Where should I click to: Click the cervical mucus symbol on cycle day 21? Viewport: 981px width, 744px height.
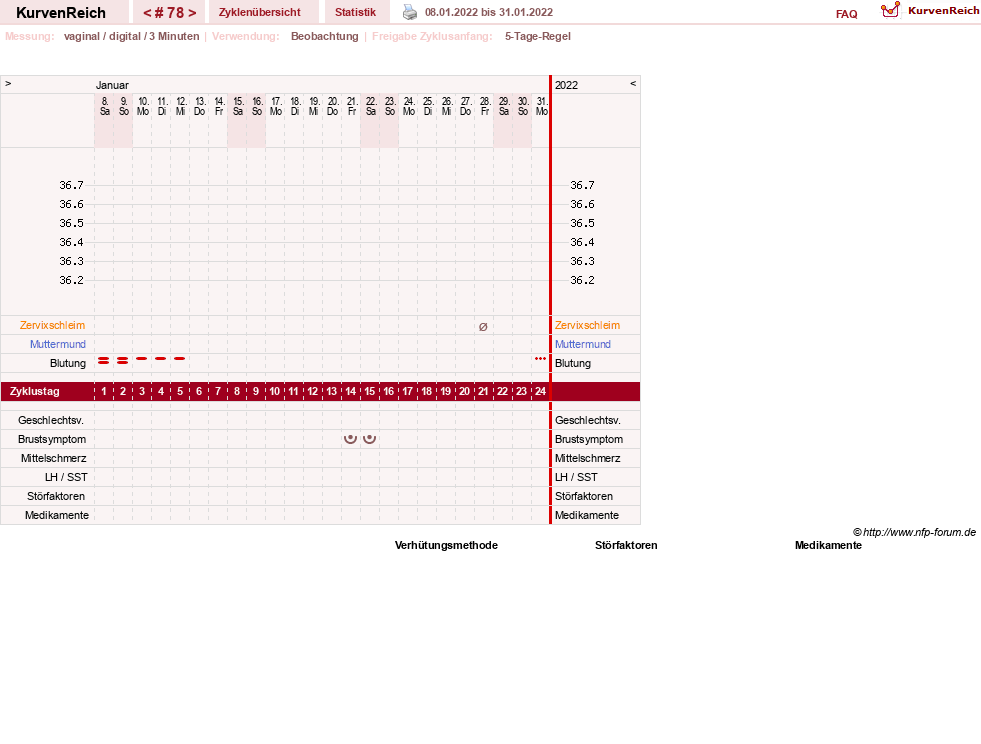point(483,327)
